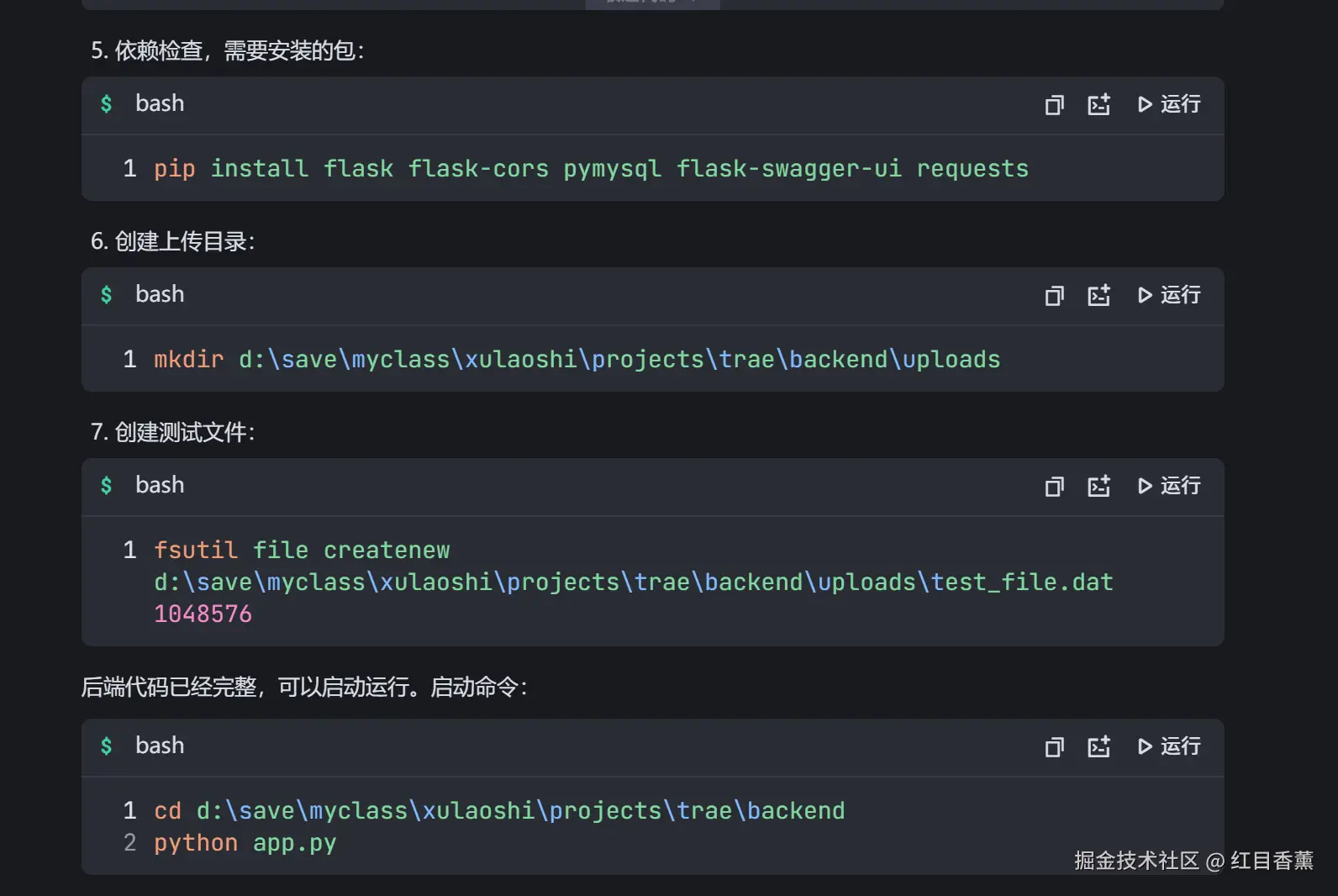Copy the pip install command
This screenshot has height=896, width=1338.
1054,105
